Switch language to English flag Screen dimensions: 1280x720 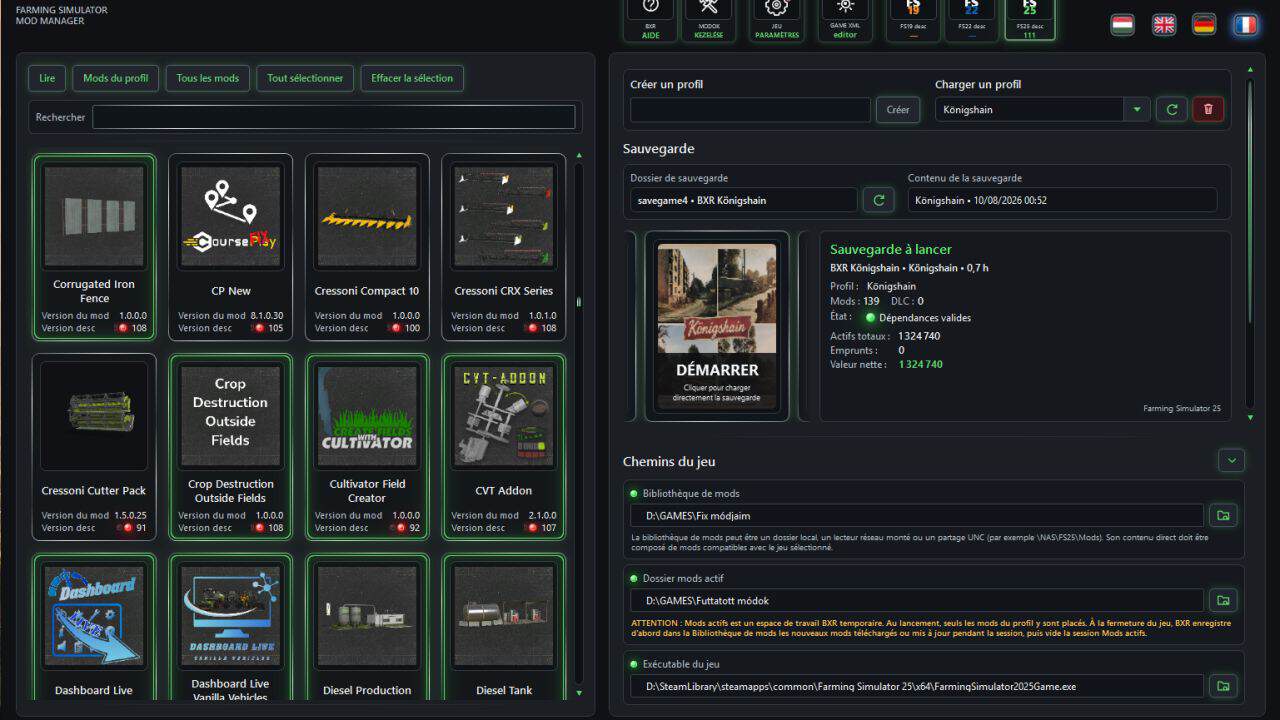(x=1164, y=25)
